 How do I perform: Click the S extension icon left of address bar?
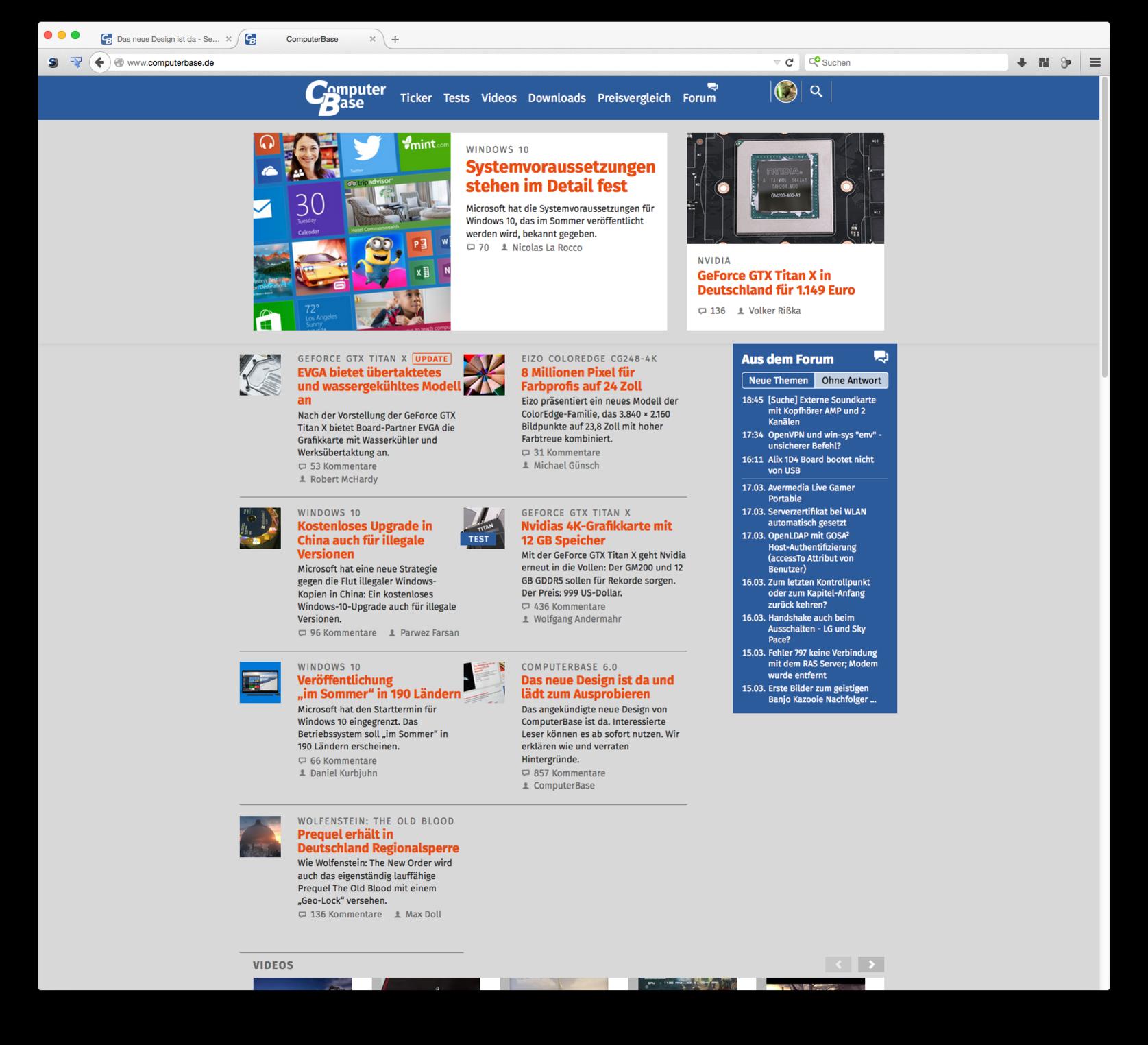tap(53, 62)
